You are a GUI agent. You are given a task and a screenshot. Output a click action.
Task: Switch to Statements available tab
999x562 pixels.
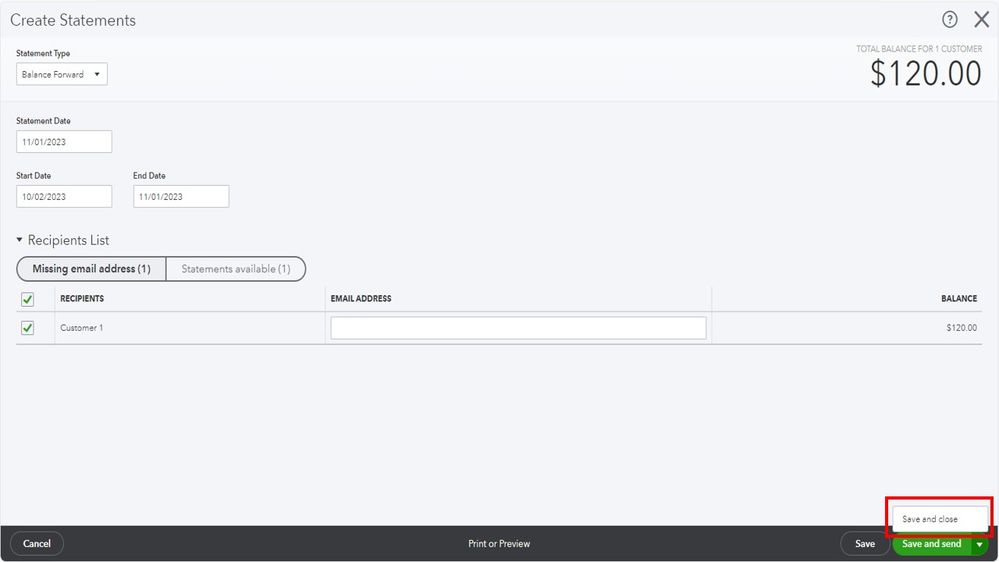(x=236, y=269)
